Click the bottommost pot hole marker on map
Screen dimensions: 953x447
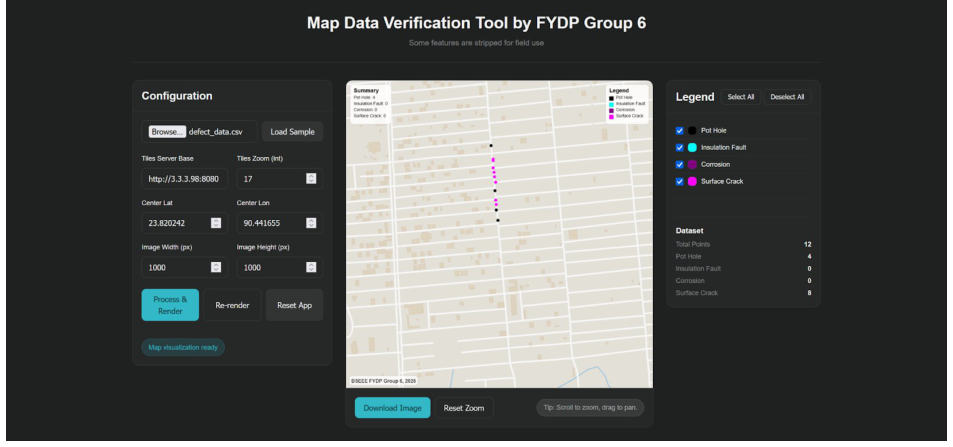click(498, 220)
